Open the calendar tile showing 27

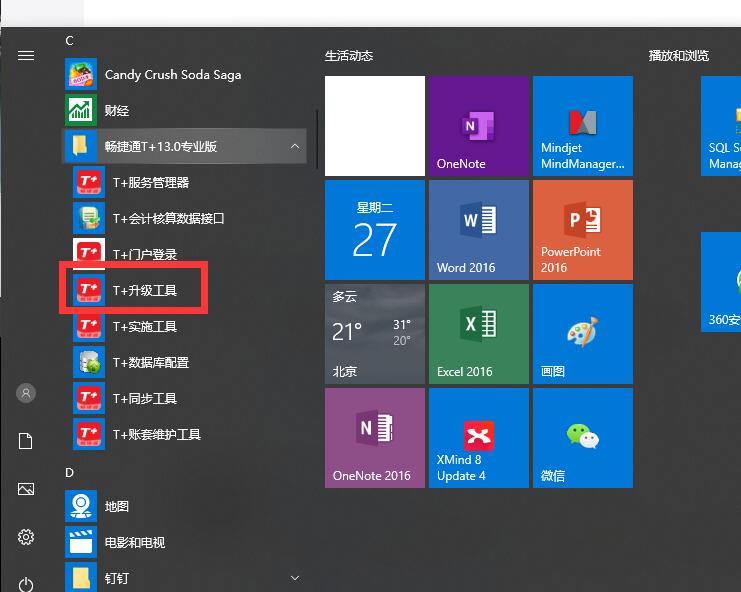click(375, 230)
